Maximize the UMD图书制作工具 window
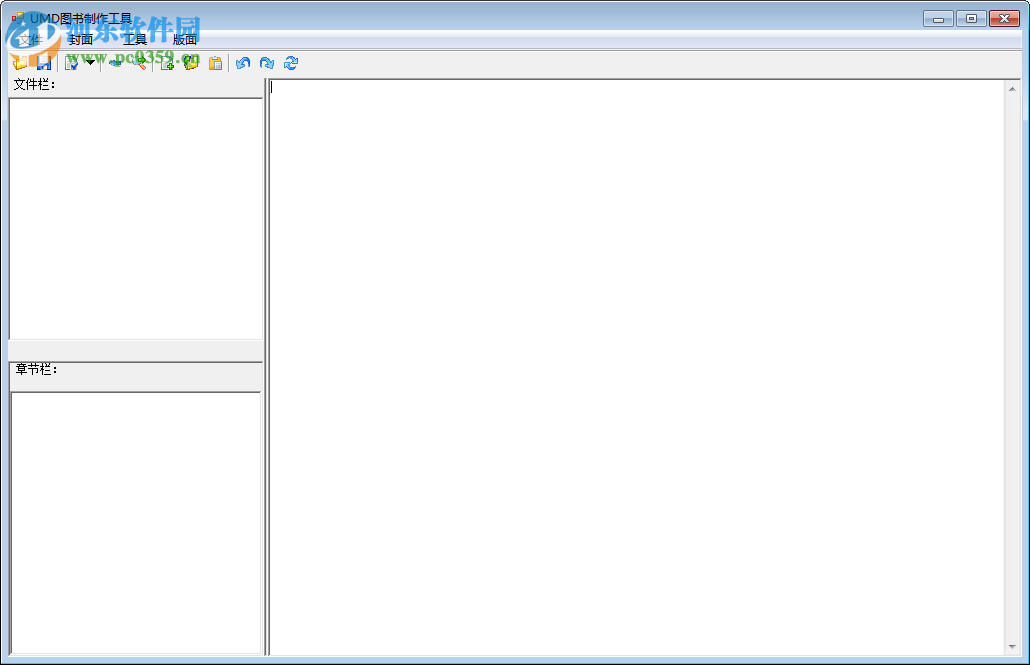The height and width of the screenshot is (665, 1030). (x=971, y=18)
